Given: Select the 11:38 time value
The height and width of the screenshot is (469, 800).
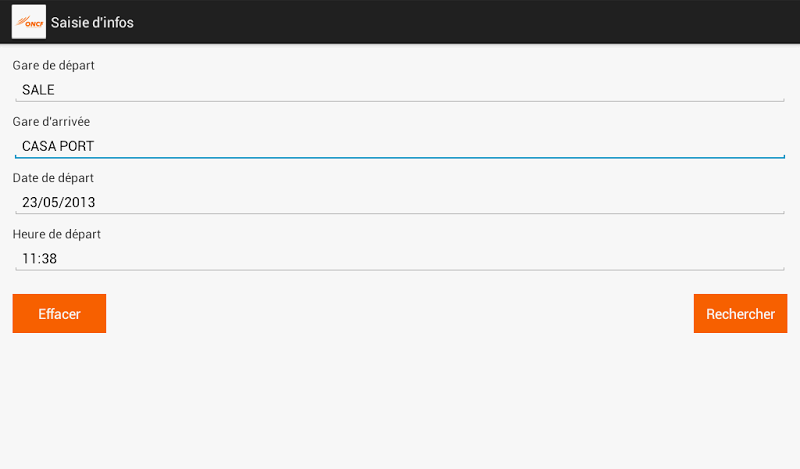Looking at the screenshot, I should click(x=38, y=258).
